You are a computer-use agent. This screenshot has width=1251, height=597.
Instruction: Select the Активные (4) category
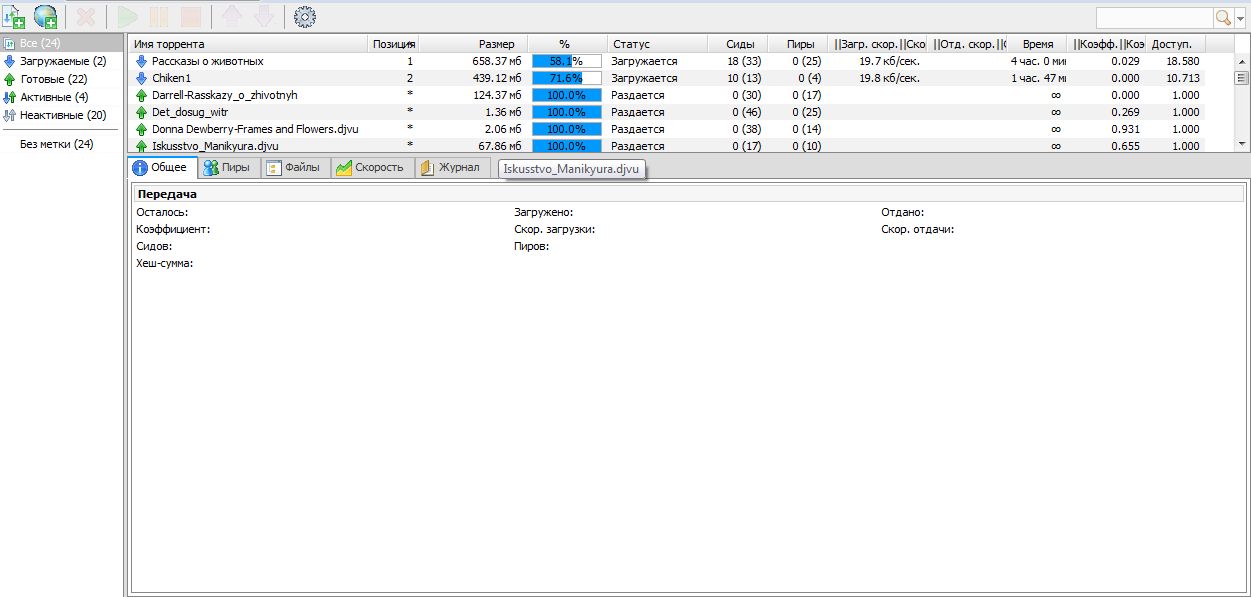click(x=61, y=97)
